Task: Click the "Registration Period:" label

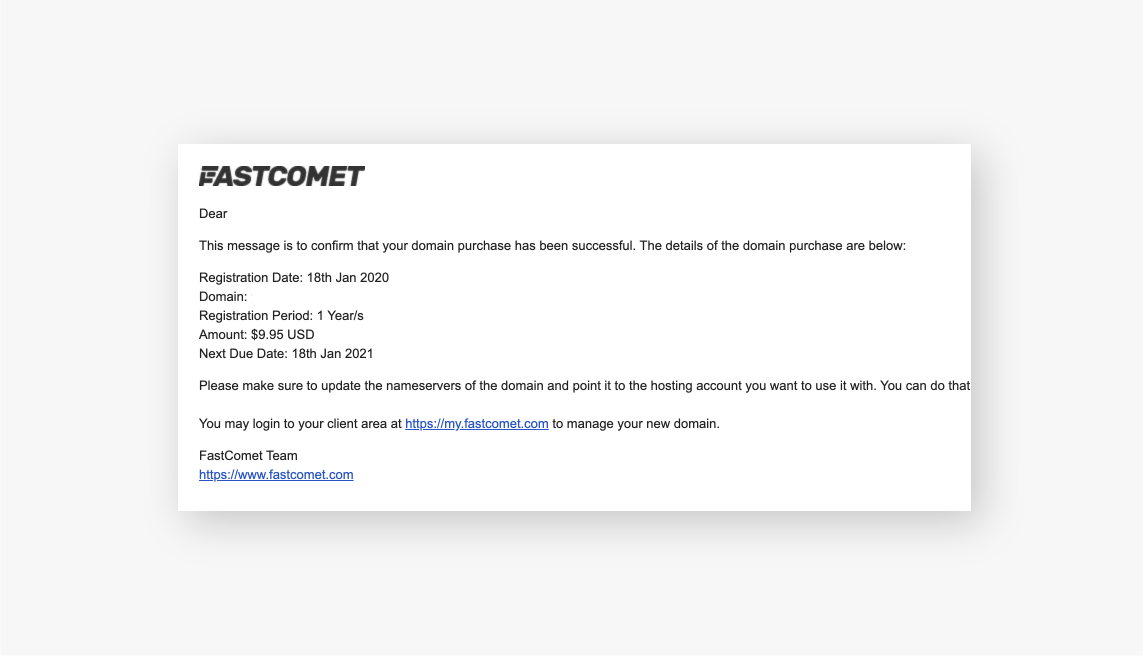Action: pyautogui.click(x=256, y=316)
